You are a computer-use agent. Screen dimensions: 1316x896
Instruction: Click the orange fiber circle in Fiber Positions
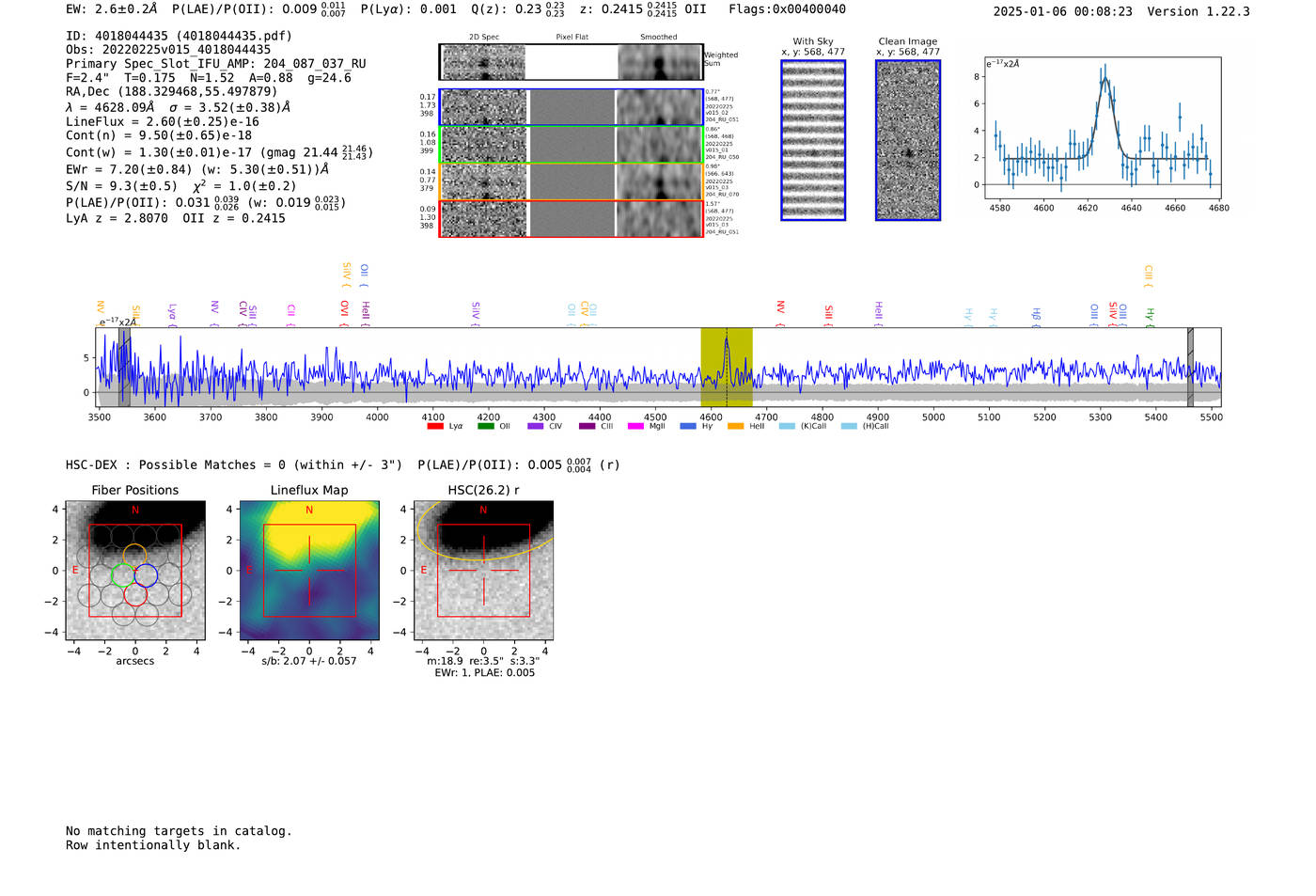tap(134, 556)
